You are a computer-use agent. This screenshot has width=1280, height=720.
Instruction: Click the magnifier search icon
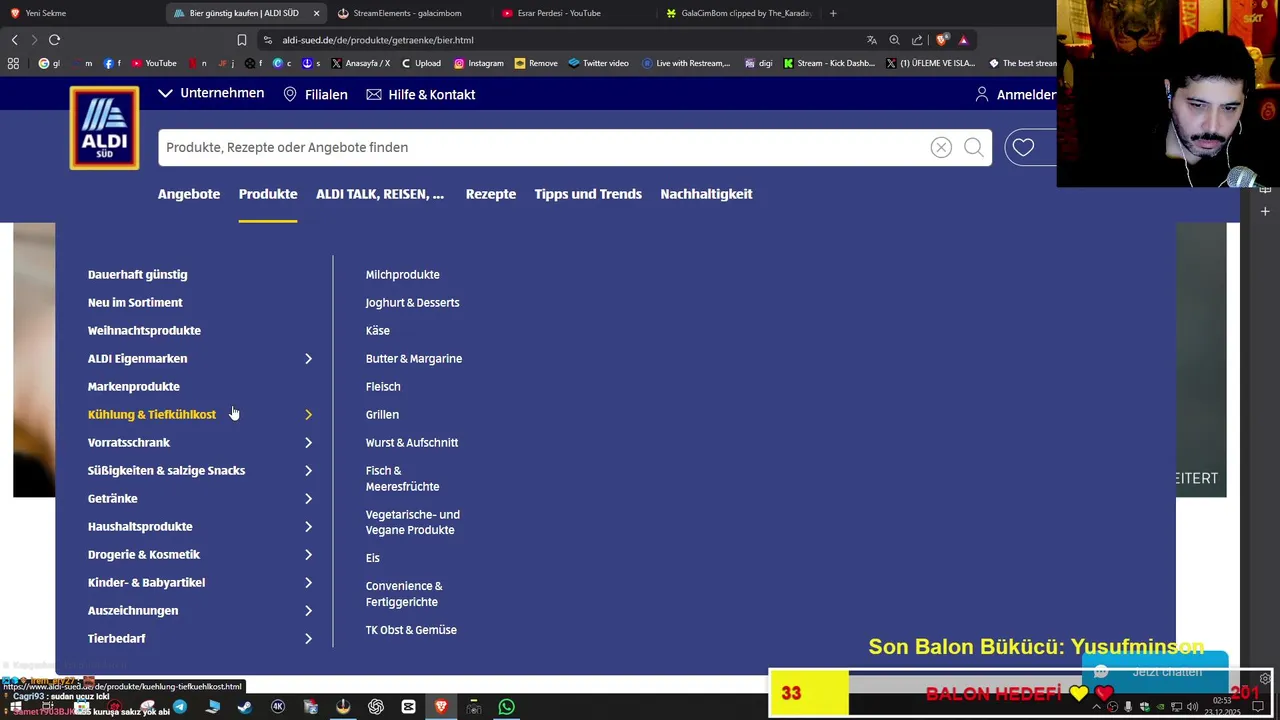pyautogui.click(x=973, y=148)
